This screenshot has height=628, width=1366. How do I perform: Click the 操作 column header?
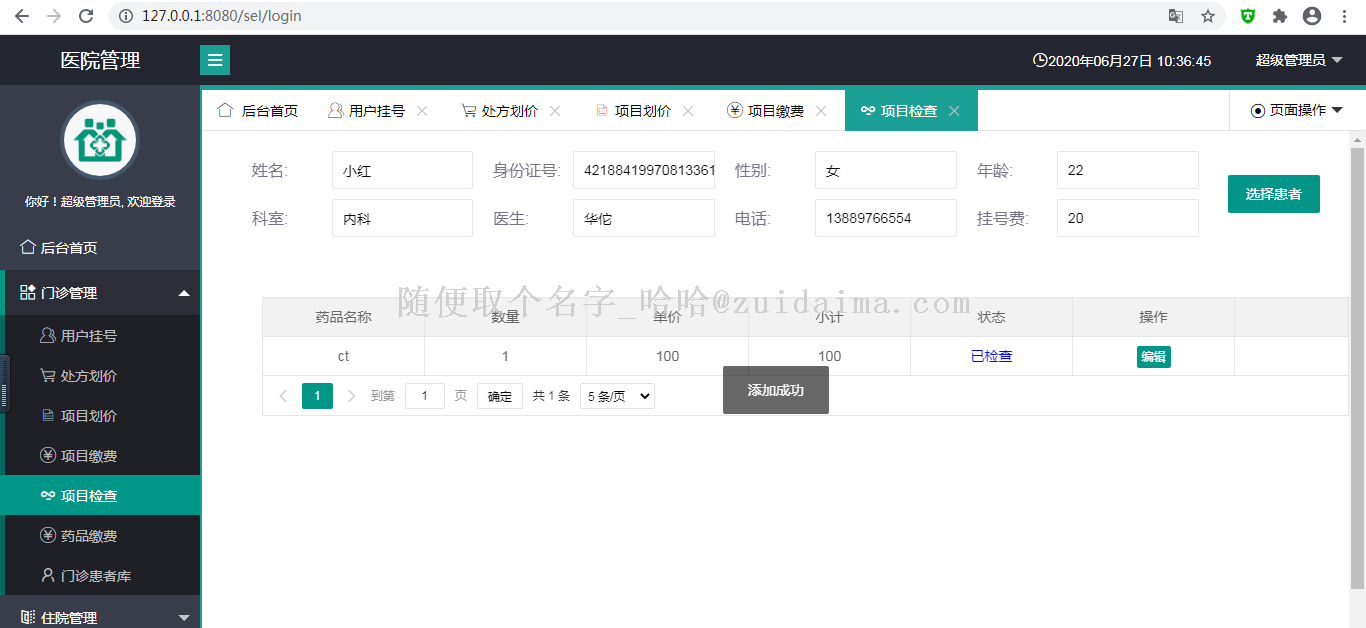[x=1154, y=317]
